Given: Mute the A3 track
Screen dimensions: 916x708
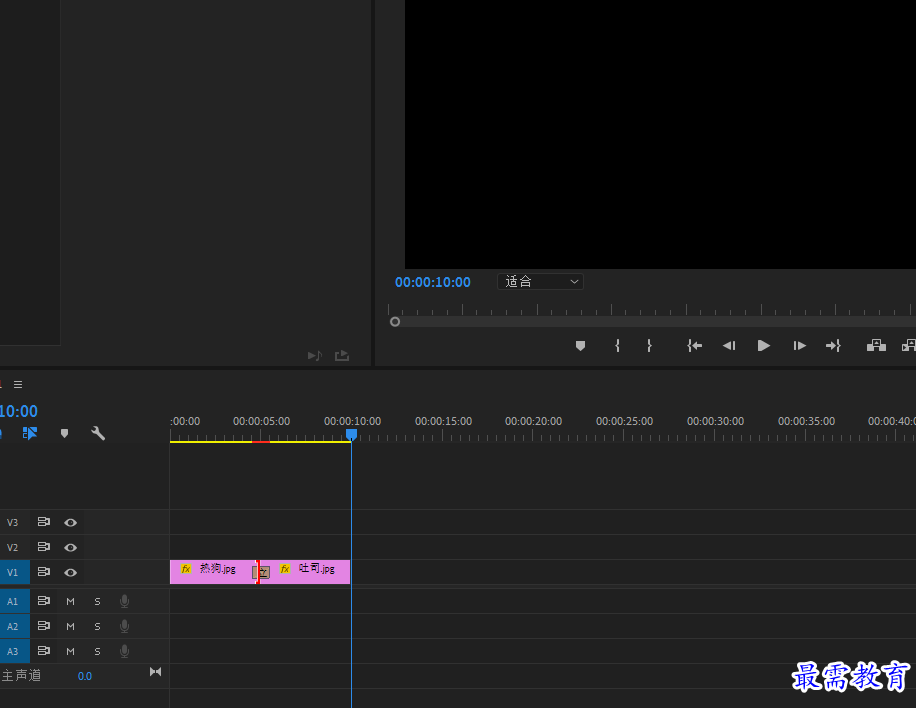Looking at the screenshot, I should [71, 651].
